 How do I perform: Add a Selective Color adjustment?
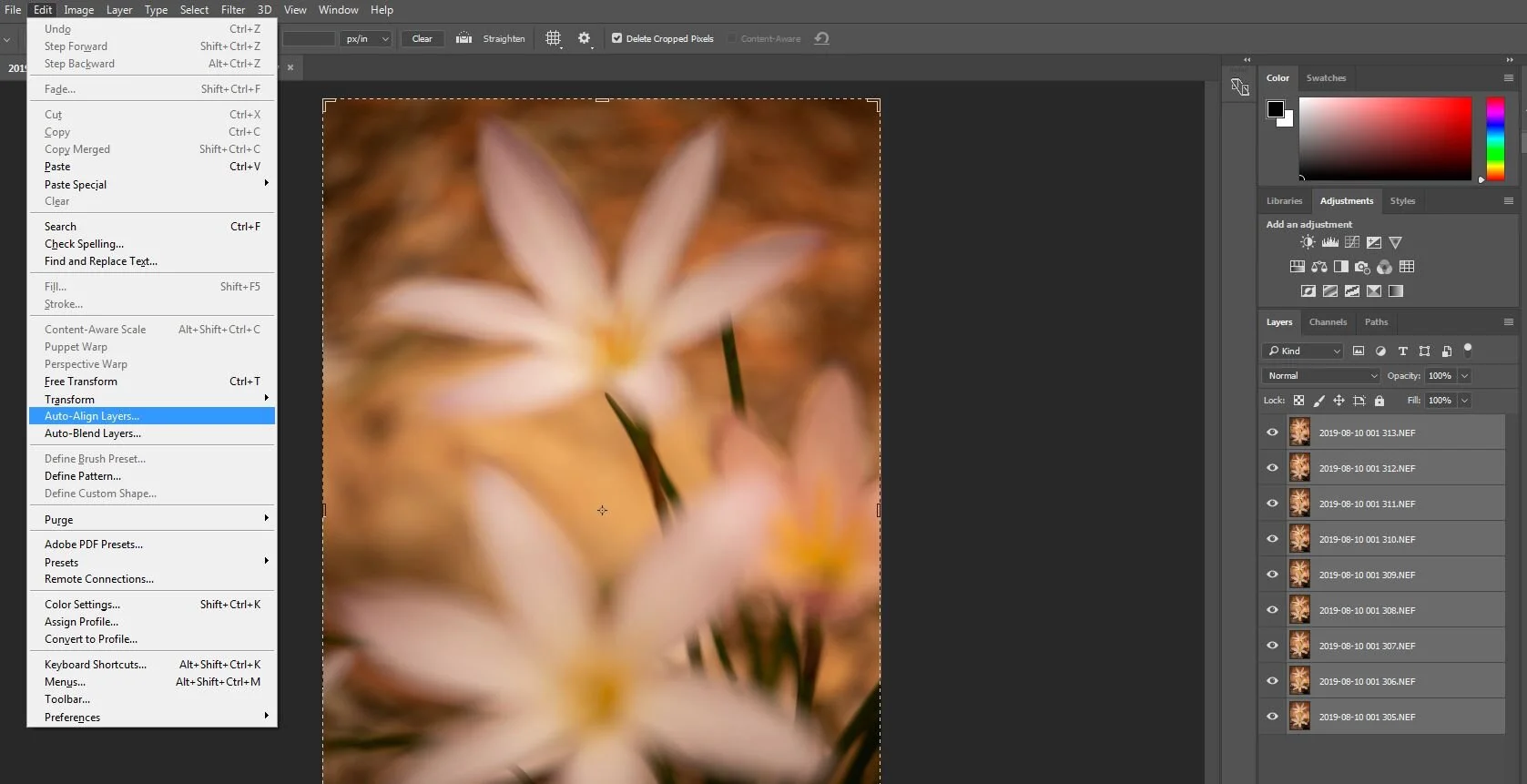coord(1373,291)
